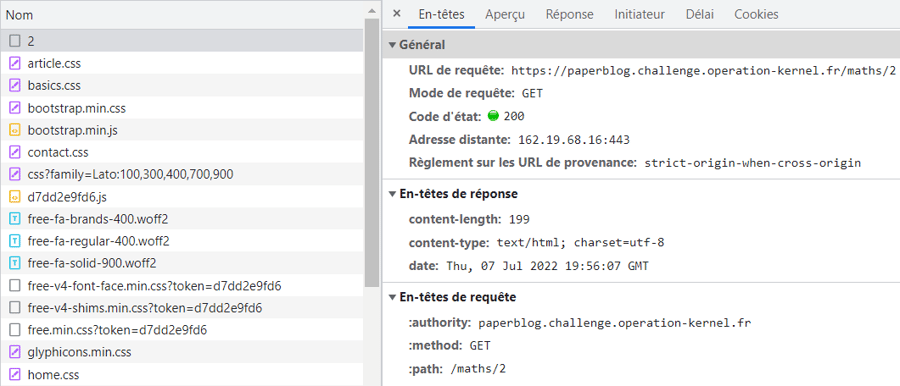Viewport: 900px width, 386px height.
Task: Click the stylesheet icon next to basics.css
Action: coord(15,86)
